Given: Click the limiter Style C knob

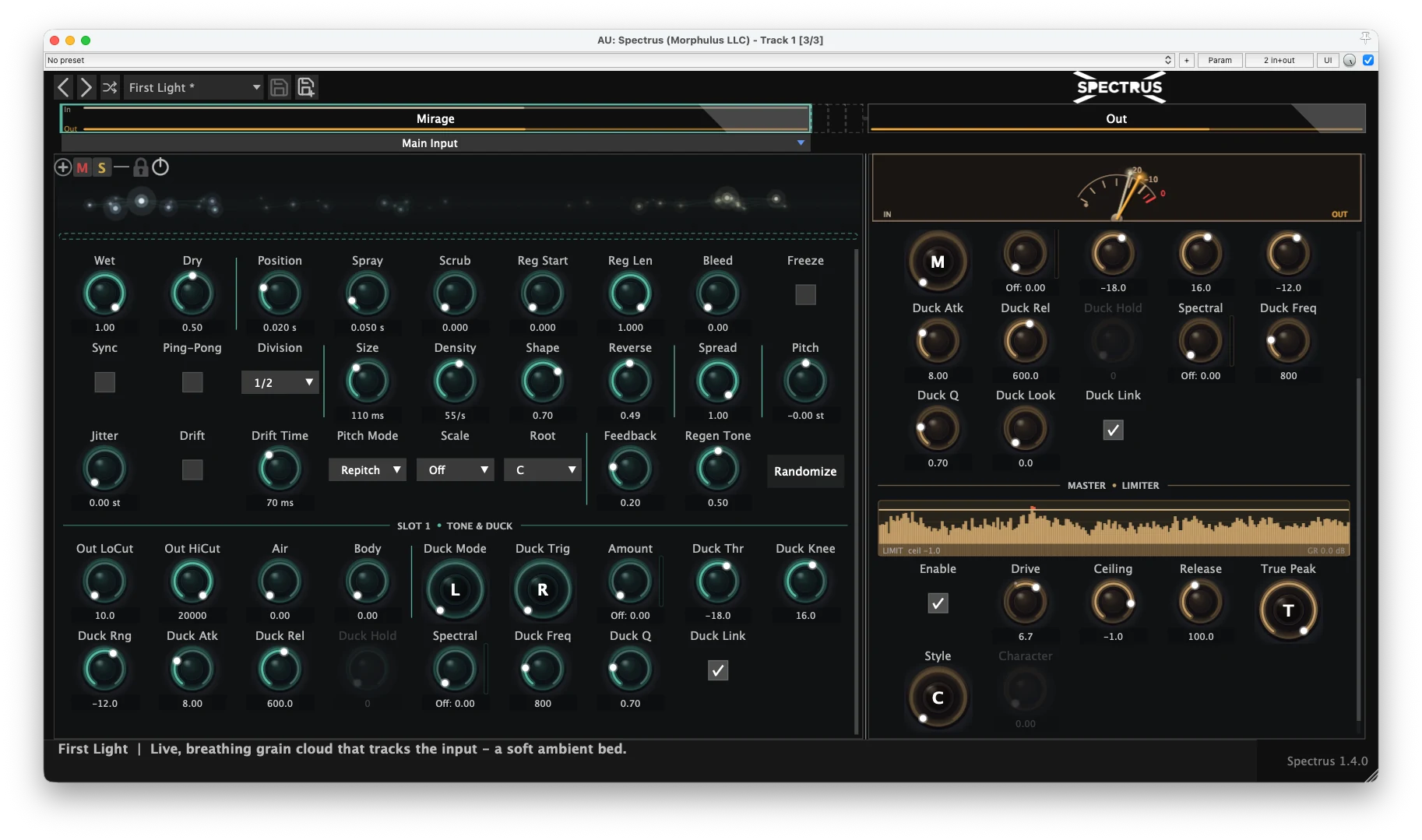Looking at the screenshot, I should coord(938,698).
